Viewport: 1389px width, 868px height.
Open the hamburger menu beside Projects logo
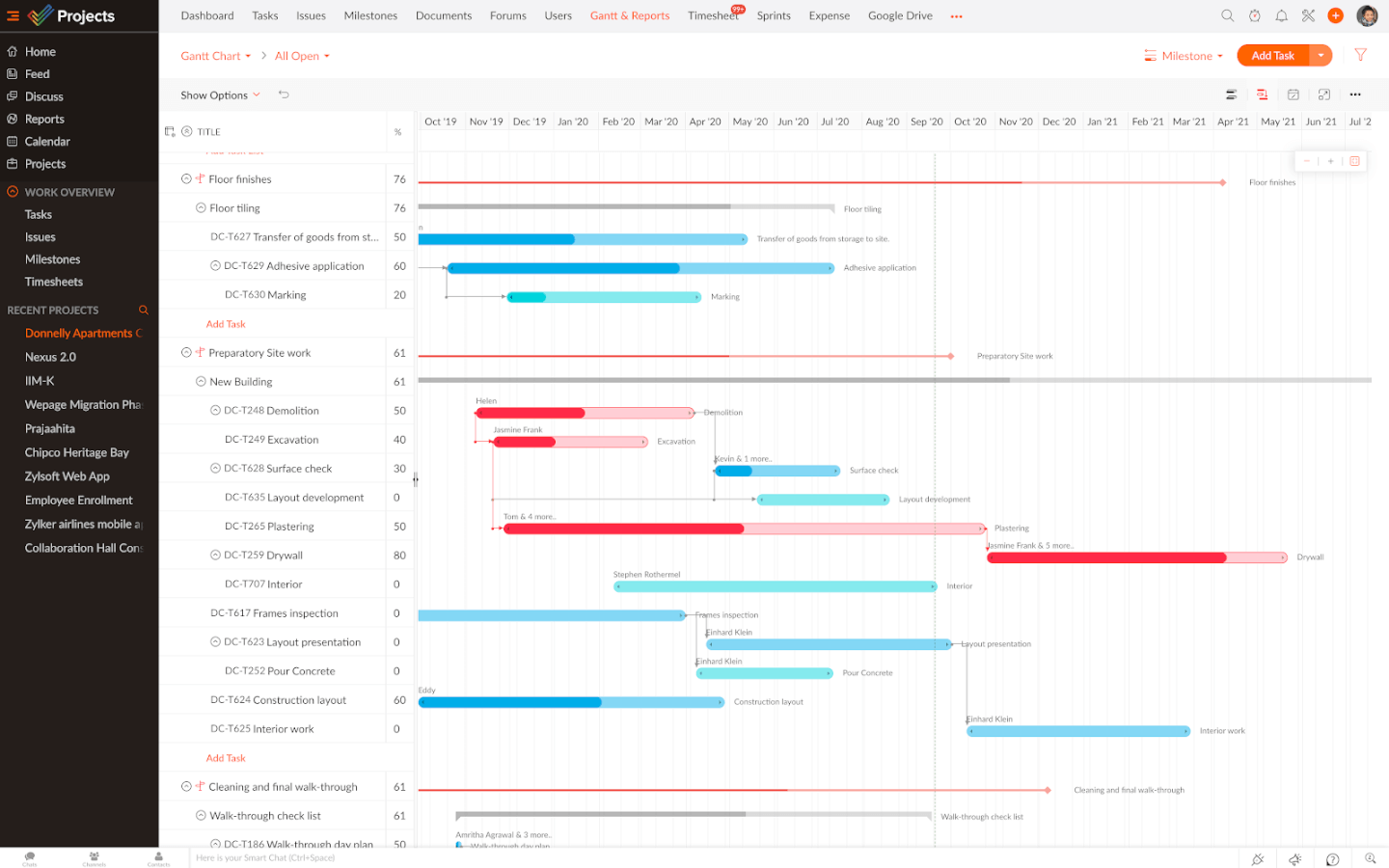tap(13, 15)
